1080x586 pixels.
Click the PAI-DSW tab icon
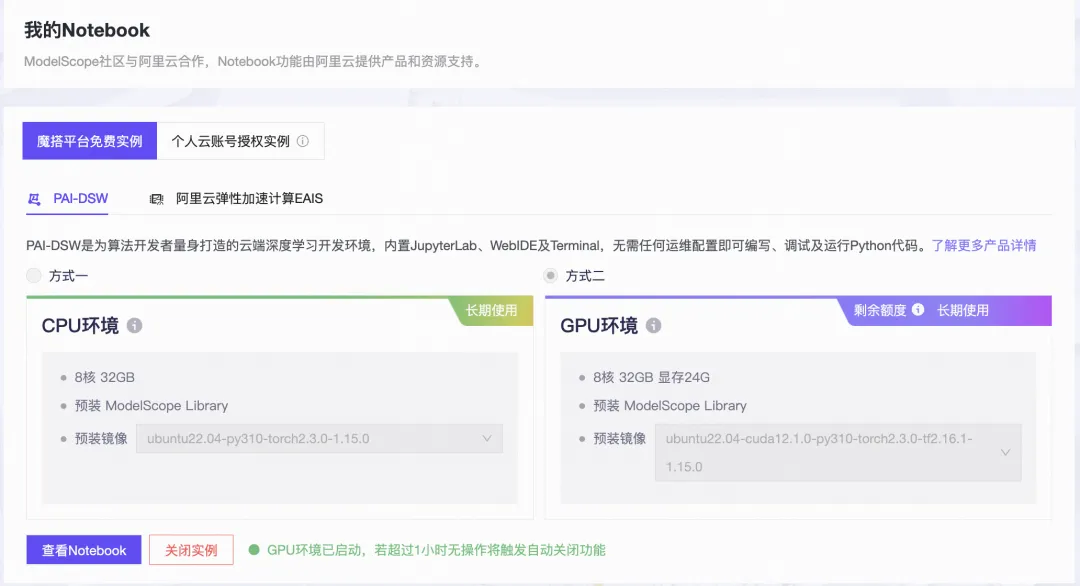click(34, 199)
